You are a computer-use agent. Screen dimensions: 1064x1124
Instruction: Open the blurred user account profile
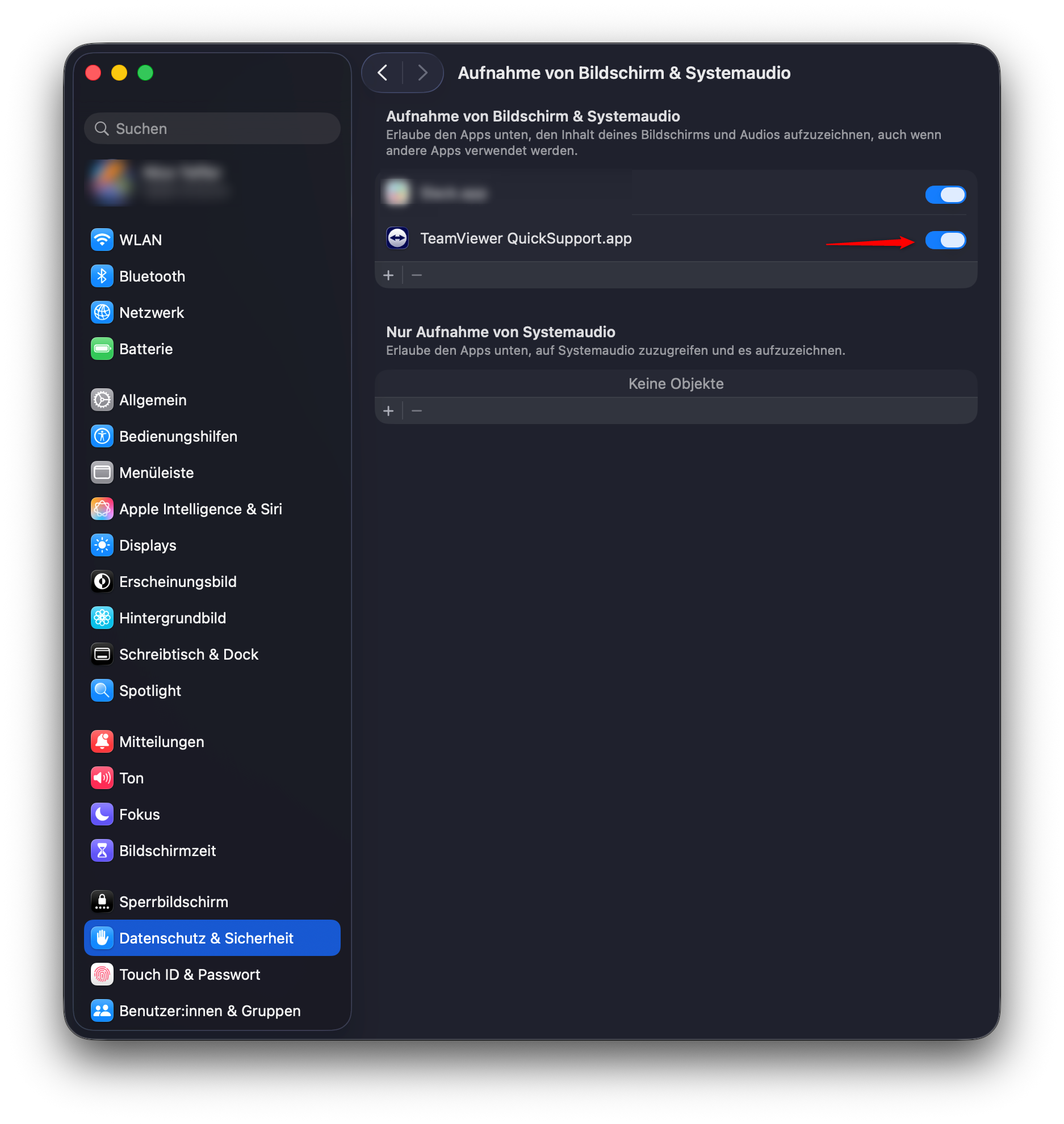pos(159,181)
